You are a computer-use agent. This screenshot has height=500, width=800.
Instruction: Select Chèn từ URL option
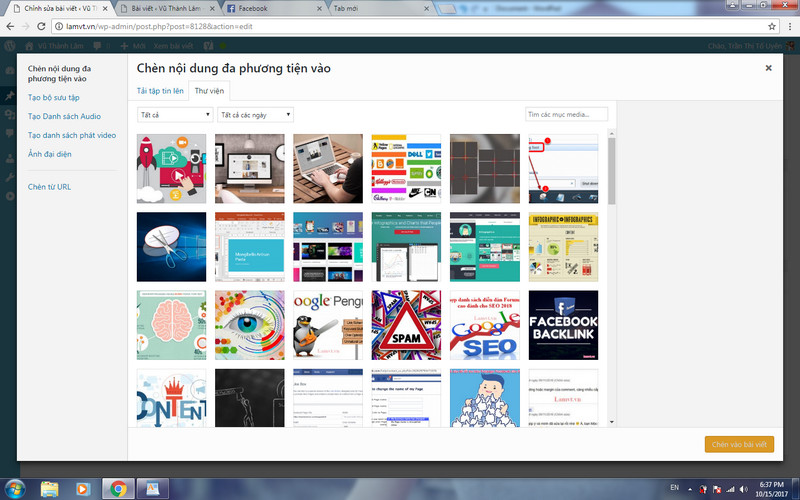click(49, 187)
